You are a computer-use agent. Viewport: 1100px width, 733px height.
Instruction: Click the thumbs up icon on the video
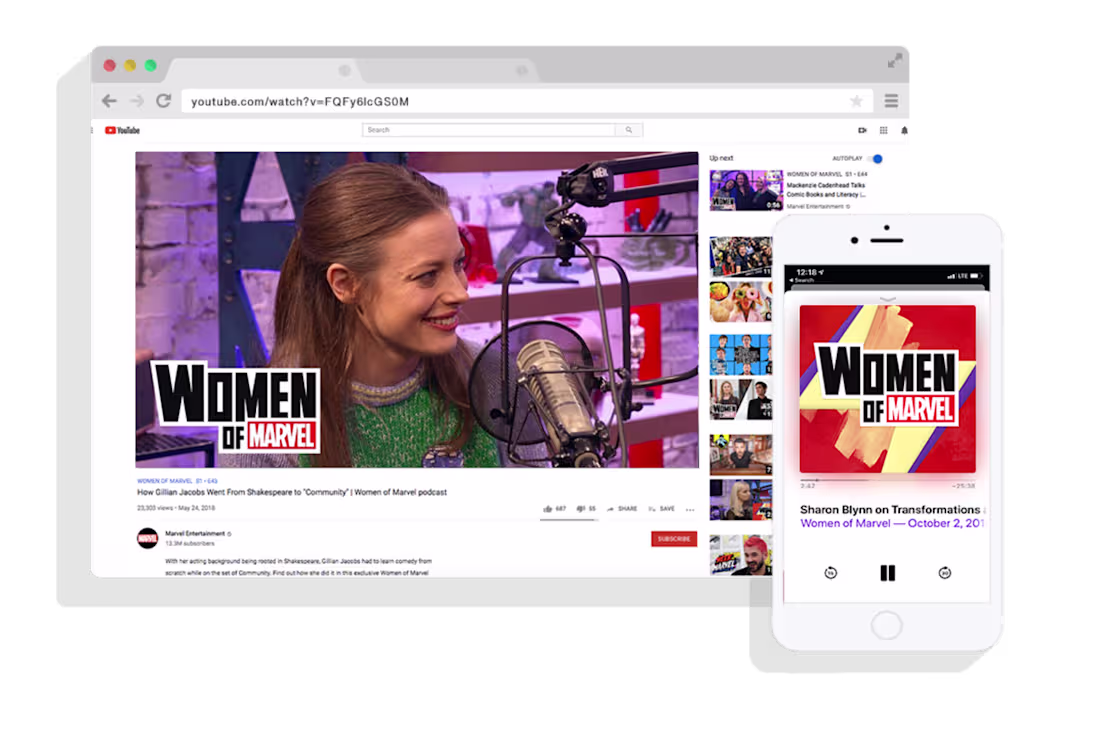click(547, 508)
